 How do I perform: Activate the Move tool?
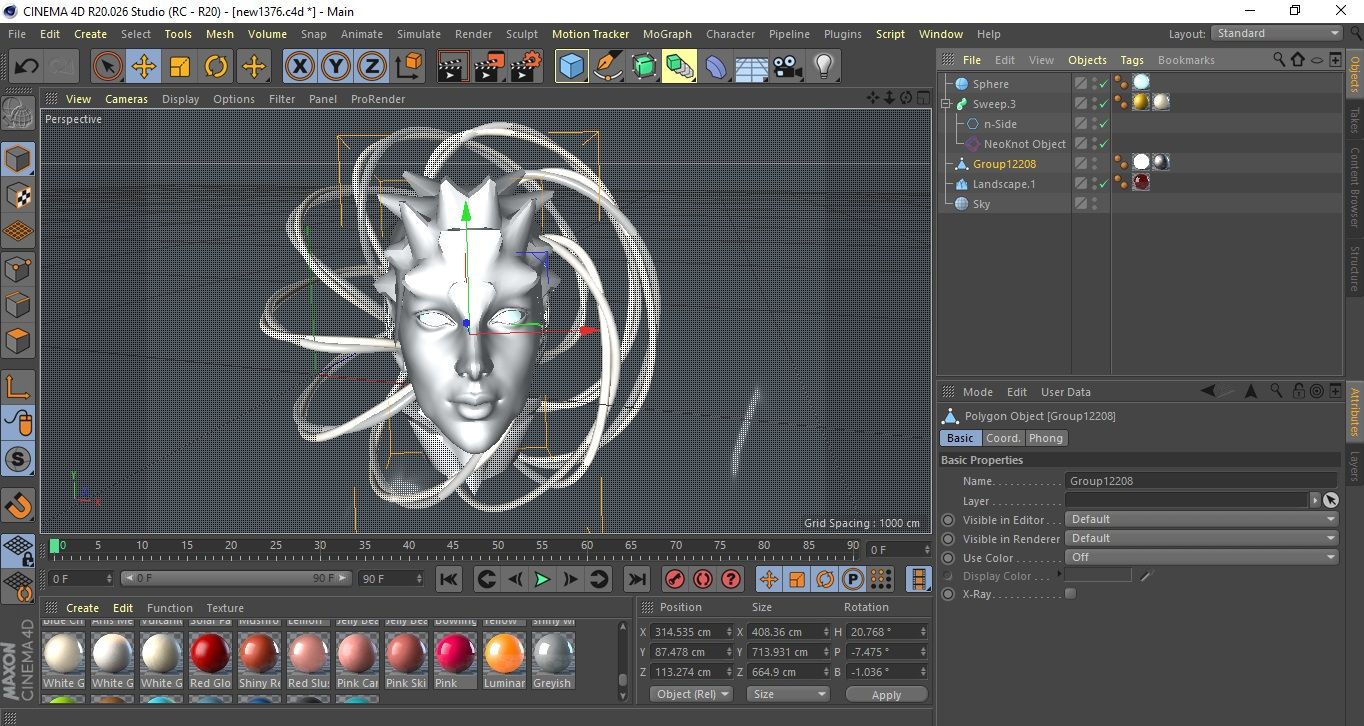(x=143, y=67)
